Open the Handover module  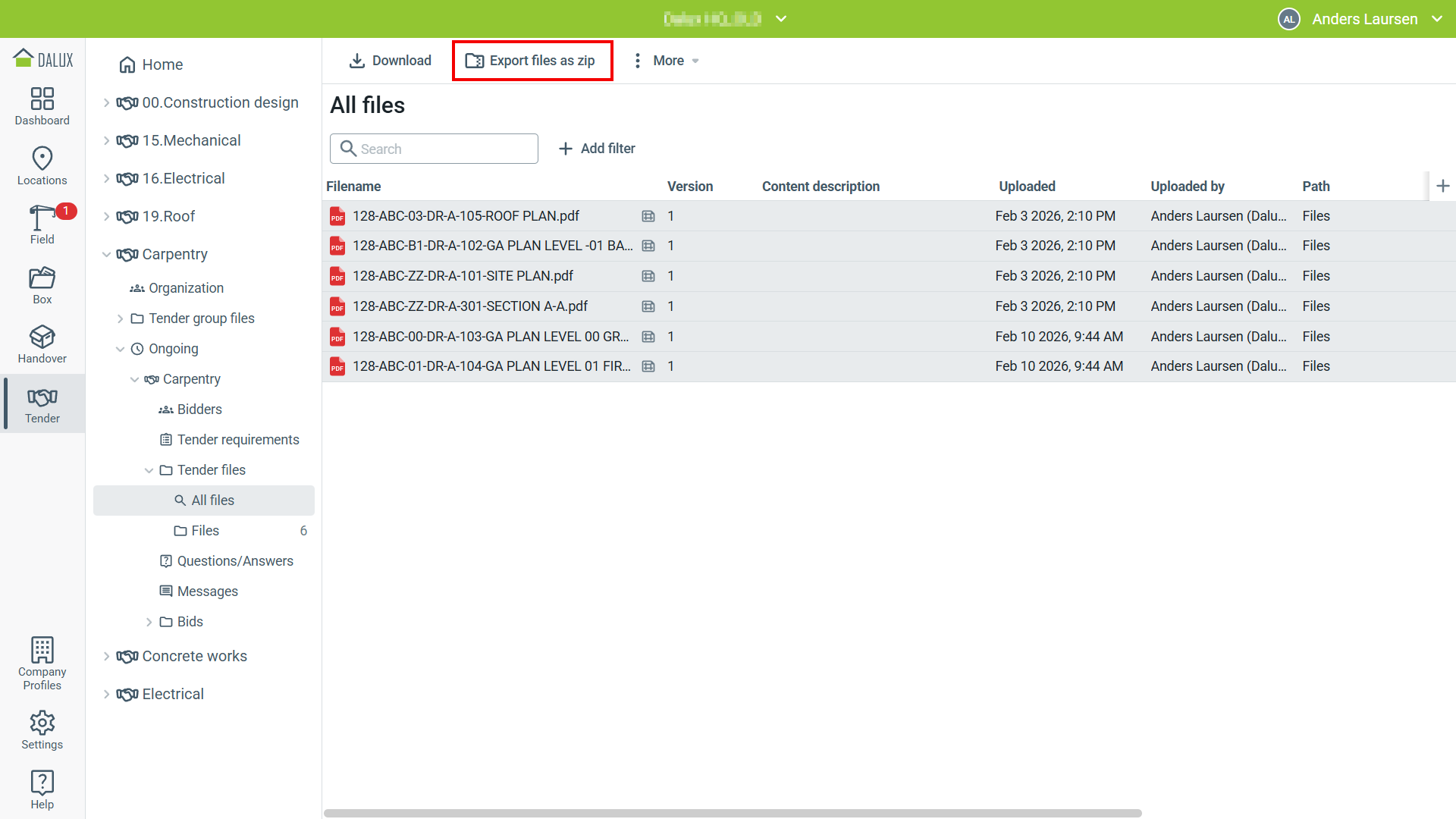[x=42, y=344]
